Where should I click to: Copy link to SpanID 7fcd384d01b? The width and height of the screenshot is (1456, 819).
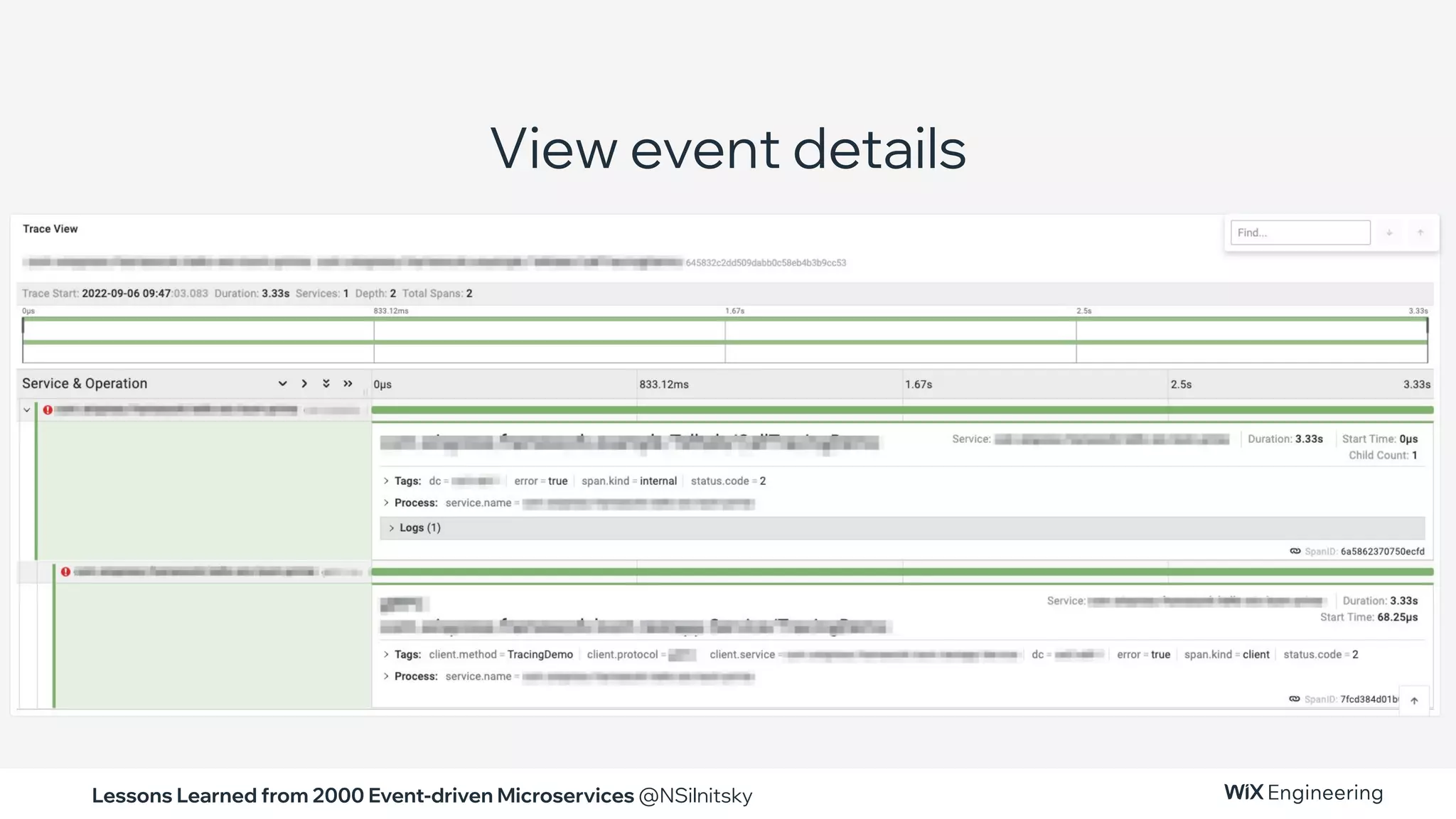click(1295, 699)
